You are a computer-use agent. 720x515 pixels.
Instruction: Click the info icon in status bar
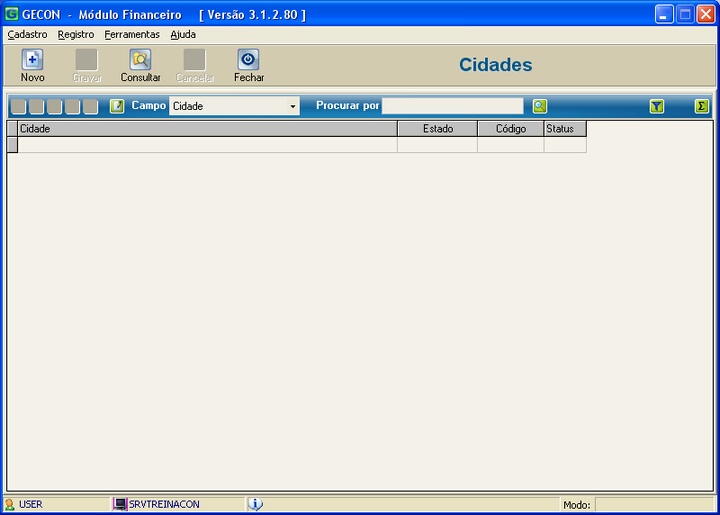(x=255, y=504)
